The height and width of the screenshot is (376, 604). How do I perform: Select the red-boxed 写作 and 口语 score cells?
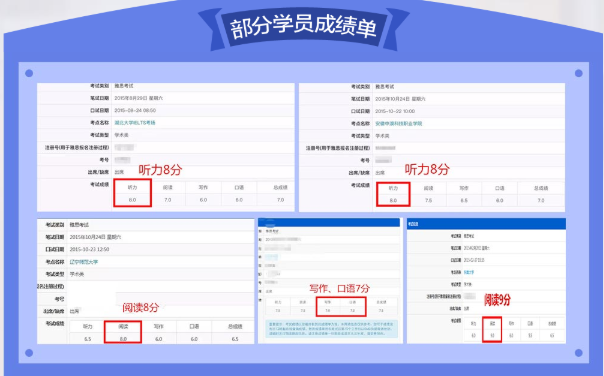pyautogui.click(x=341, y=306)
